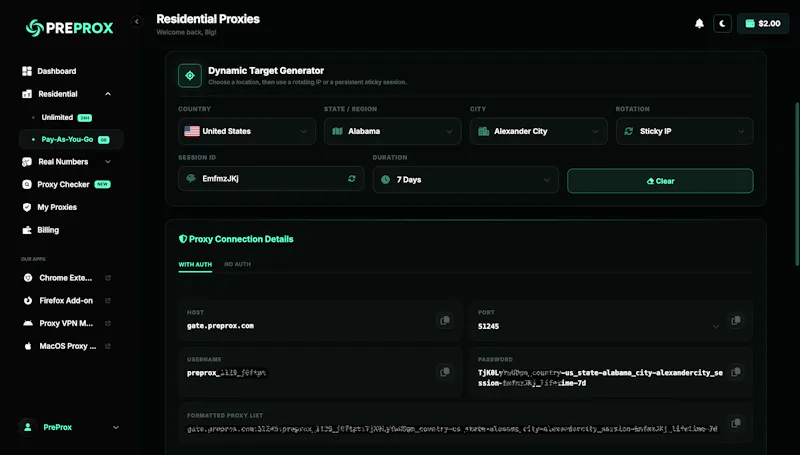The image size is (800, 455).
Task: Expand the port dropdown chevron
Action: point(715,326)
